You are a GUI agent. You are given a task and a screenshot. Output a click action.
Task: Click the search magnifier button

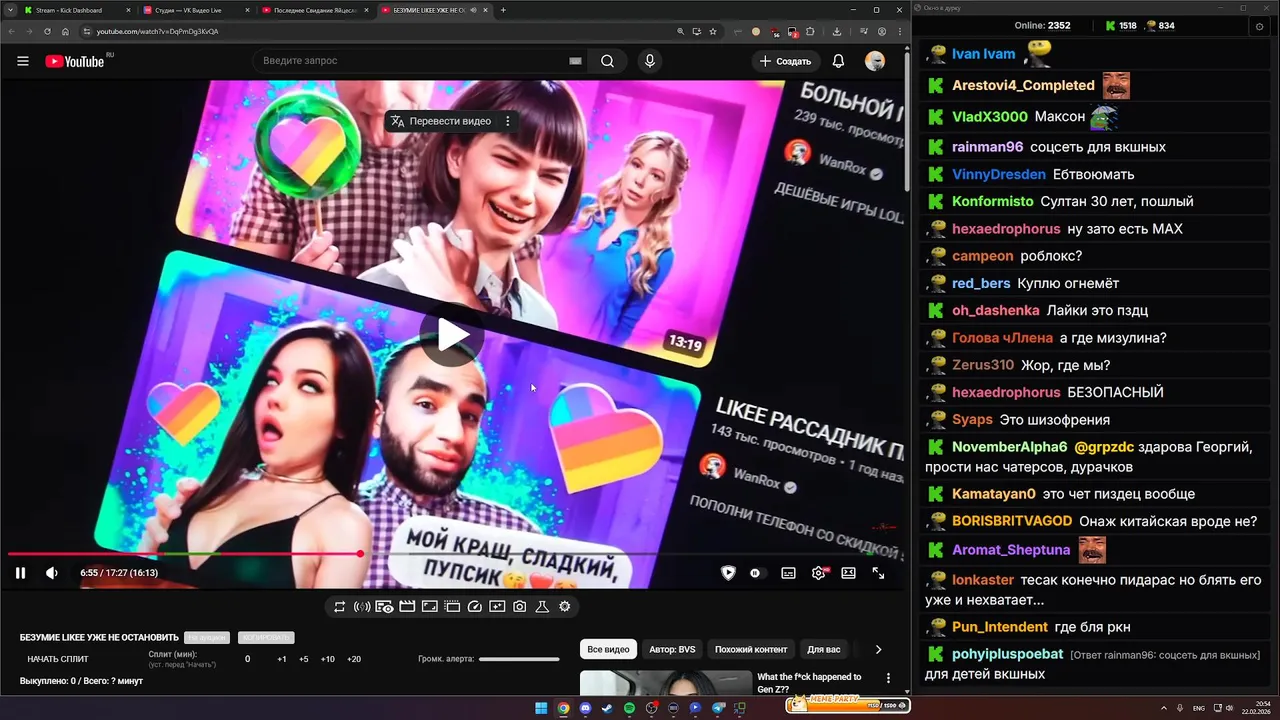click(607, 61)
